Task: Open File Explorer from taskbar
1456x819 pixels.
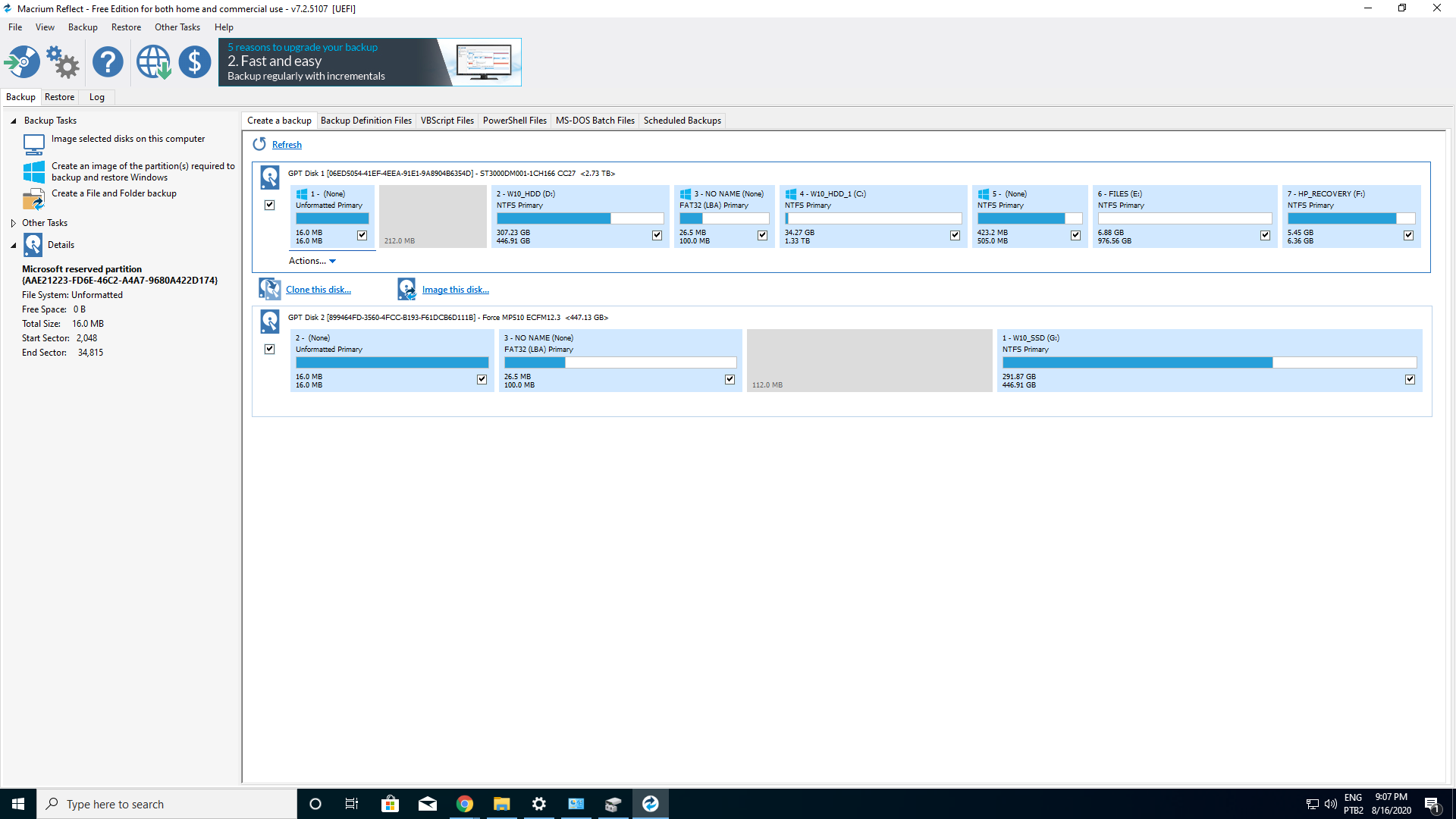Action: click(501, 804)
